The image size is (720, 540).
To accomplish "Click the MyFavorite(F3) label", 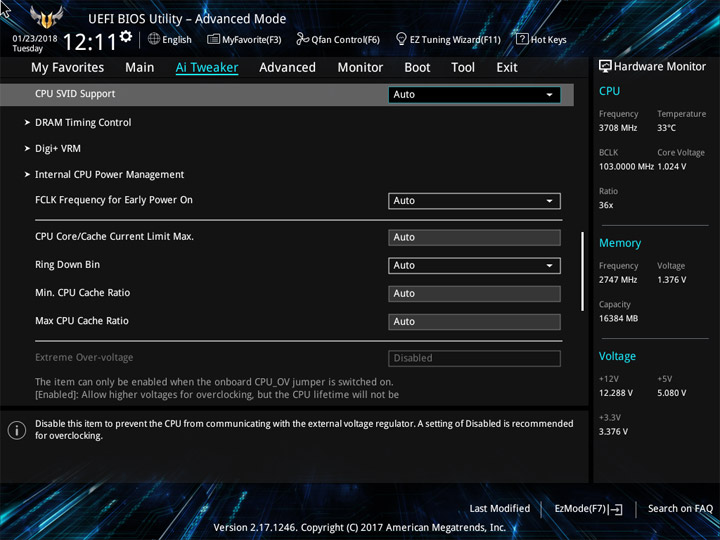I will click(252, 39).
